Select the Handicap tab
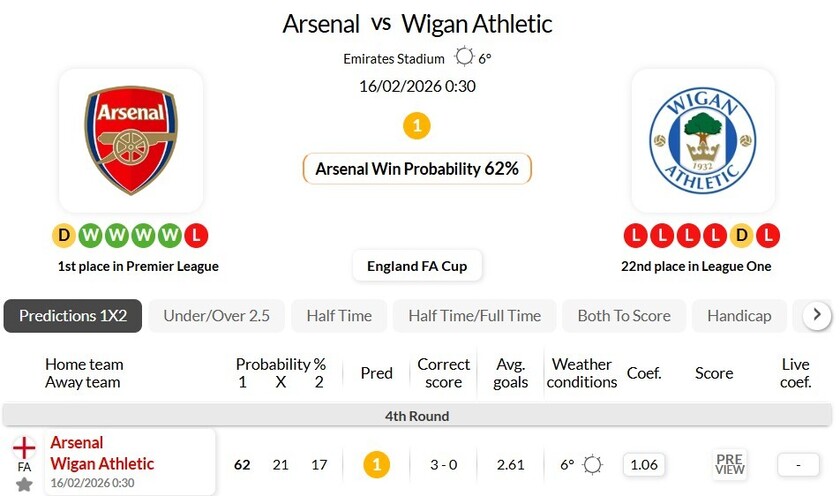This screenshot has height=496, width=840. point(739,316)
